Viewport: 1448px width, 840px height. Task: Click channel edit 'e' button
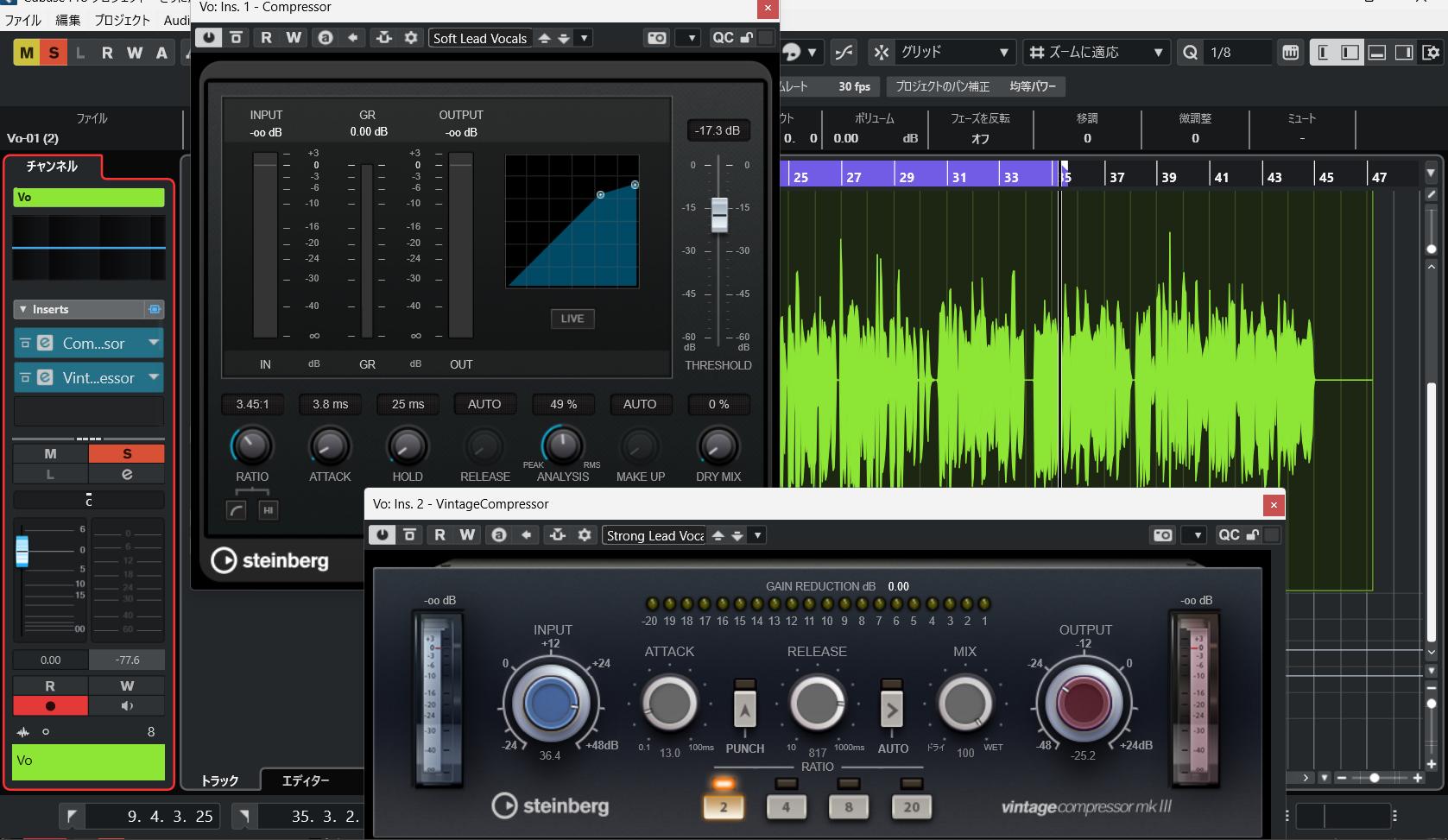click(x=127, y=474)
